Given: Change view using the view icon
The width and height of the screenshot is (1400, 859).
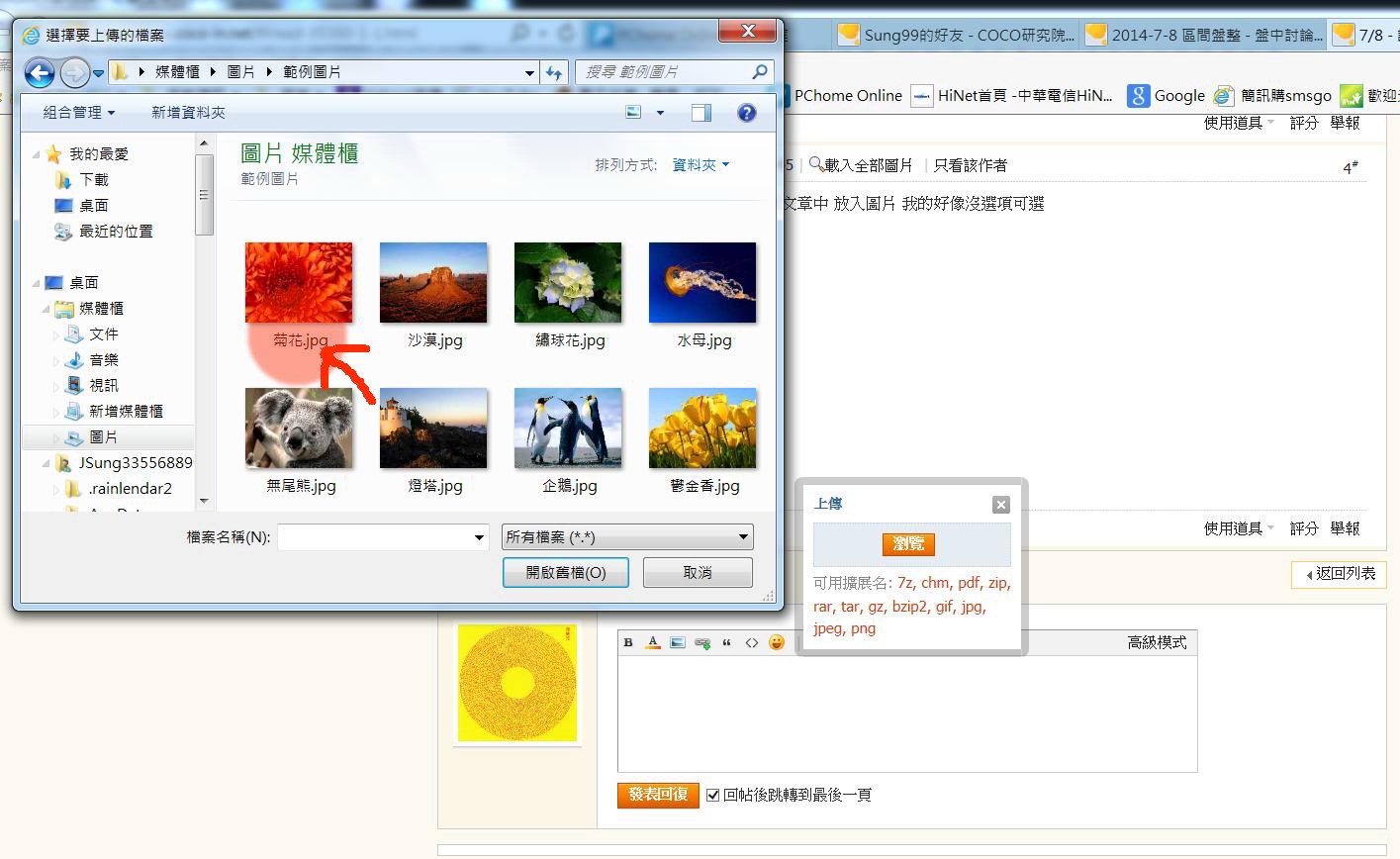Looking at the screenshot, I should pos(633,113).
